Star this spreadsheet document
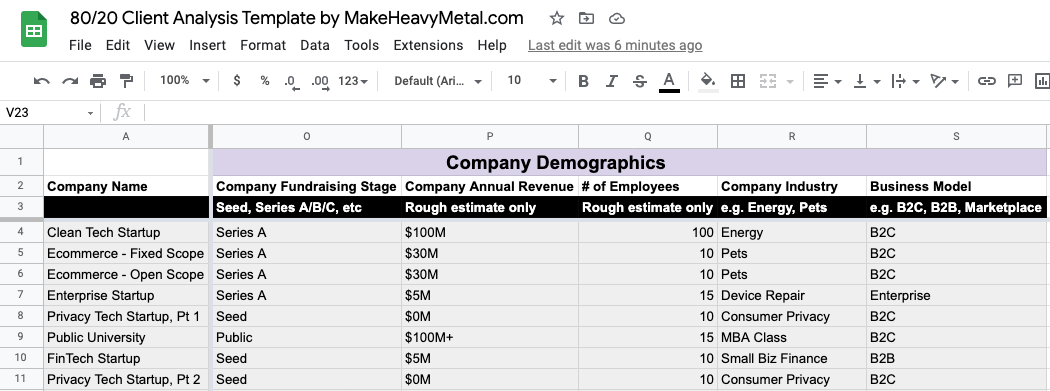 click(556, 19)
